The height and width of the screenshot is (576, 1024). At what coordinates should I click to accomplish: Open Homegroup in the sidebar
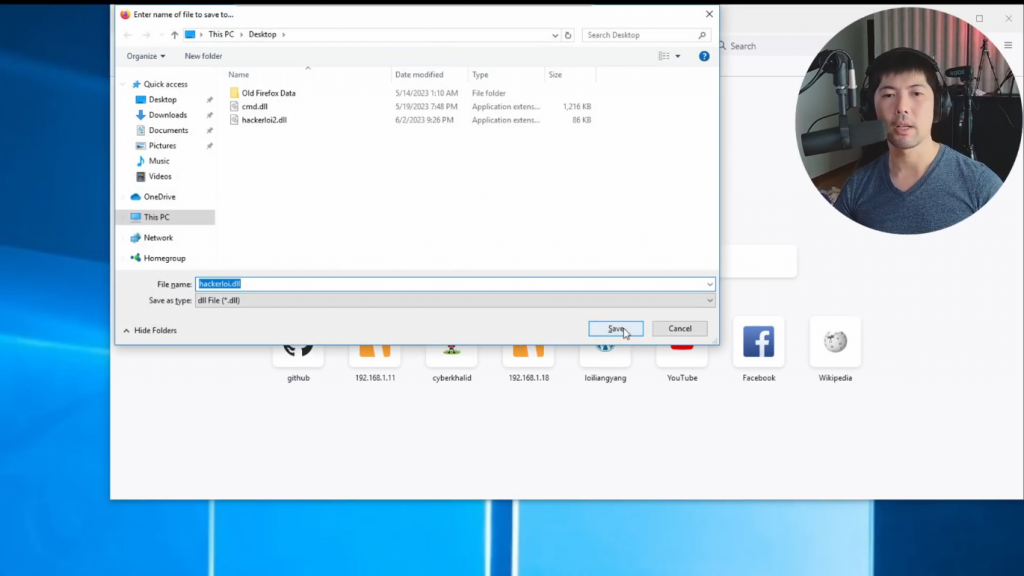click(165, 259)
